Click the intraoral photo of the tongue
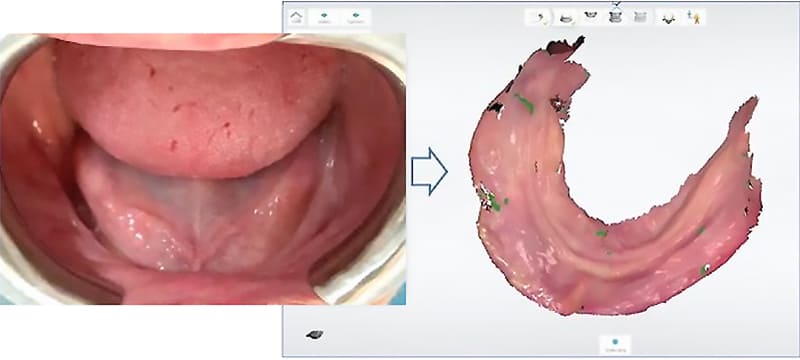This screenshot has width=800, height=360. [x=203, y=169]
